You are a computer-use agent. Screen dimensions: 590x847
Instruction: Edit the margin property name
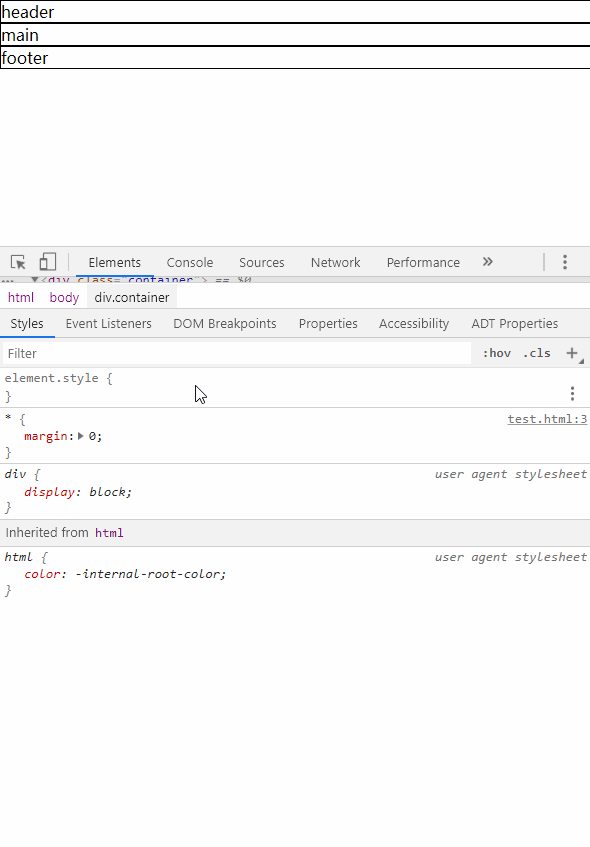pos(45,436)
